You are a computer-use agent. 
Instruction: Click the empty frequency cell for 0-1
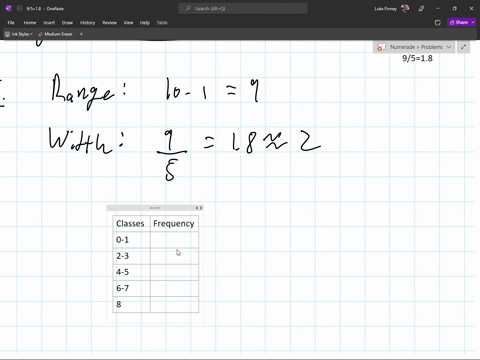click(x=174, y=240)
